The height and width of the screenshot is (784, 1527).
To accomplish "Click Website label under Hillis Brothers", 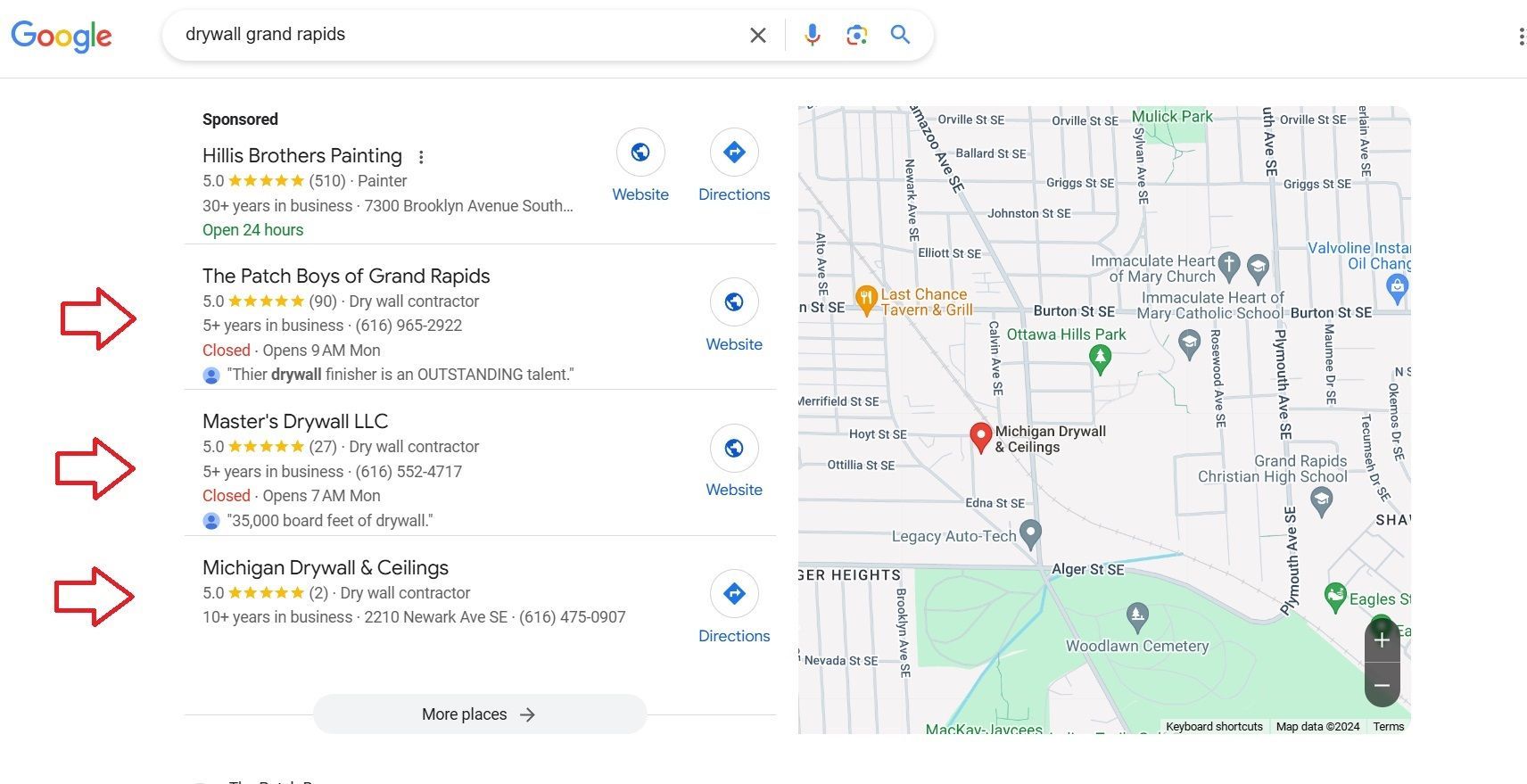I will pyautogui.click(x=640, y=194).
